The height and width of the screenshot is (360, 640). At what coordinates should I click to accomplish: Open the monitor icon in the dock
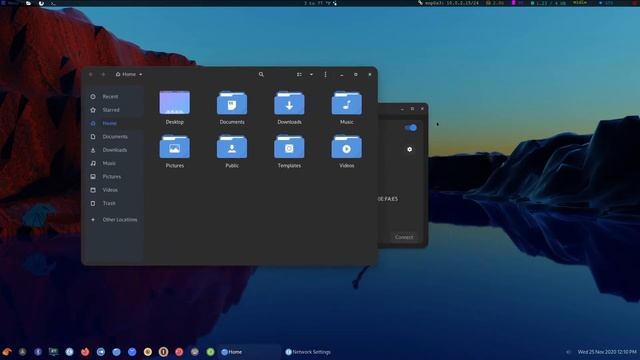pos(53,351)
